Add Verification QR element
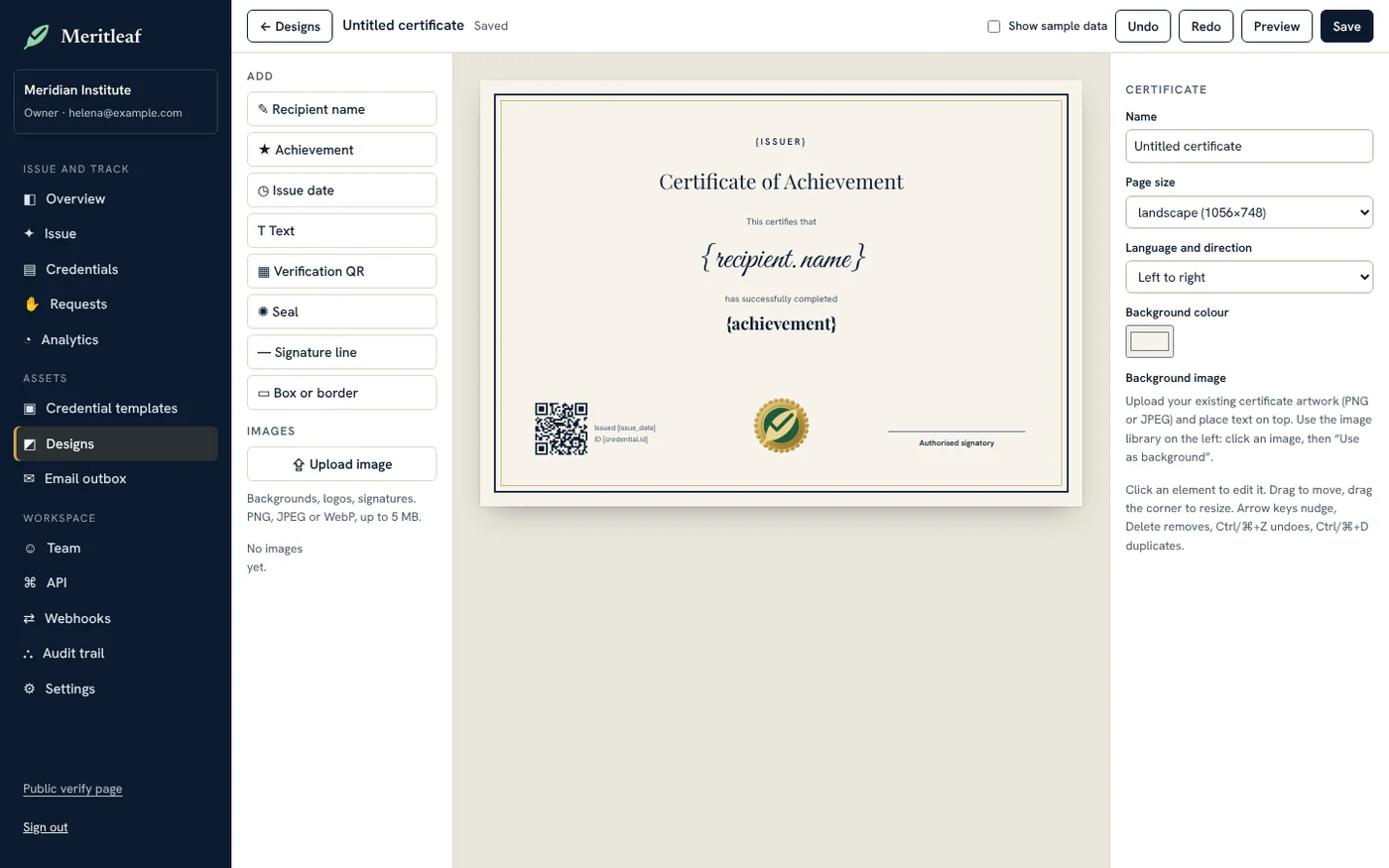Image resolution: width=1389 pixels, height=868 pixels. click(341, 271)
